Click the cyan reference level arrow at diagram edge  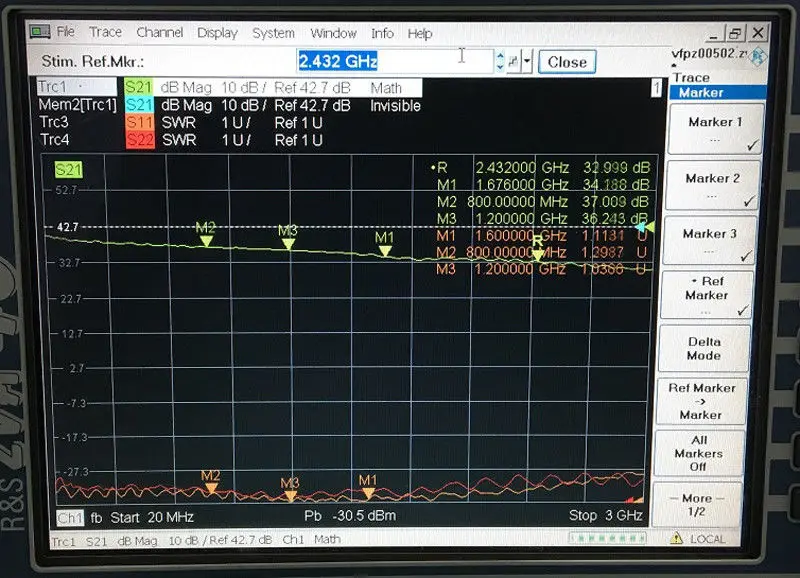tap(645, 227)
